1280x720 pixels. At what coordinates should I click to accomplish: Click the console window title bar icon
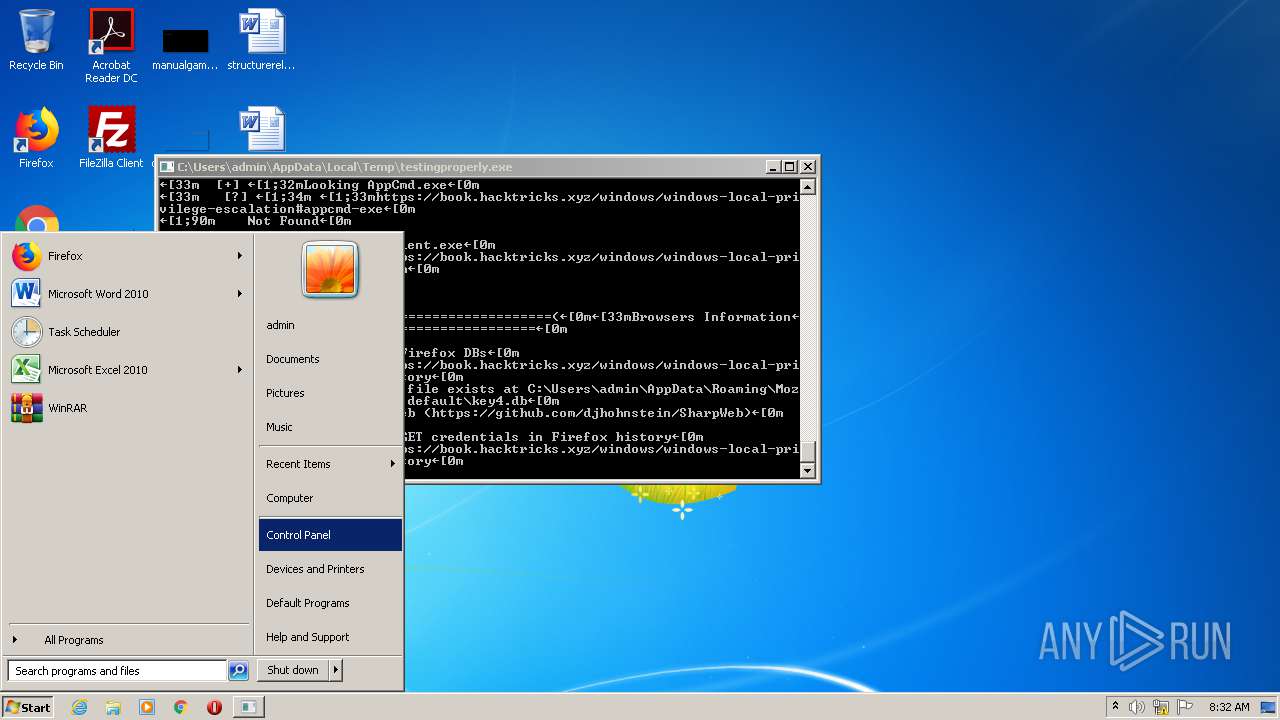point(167,167)
